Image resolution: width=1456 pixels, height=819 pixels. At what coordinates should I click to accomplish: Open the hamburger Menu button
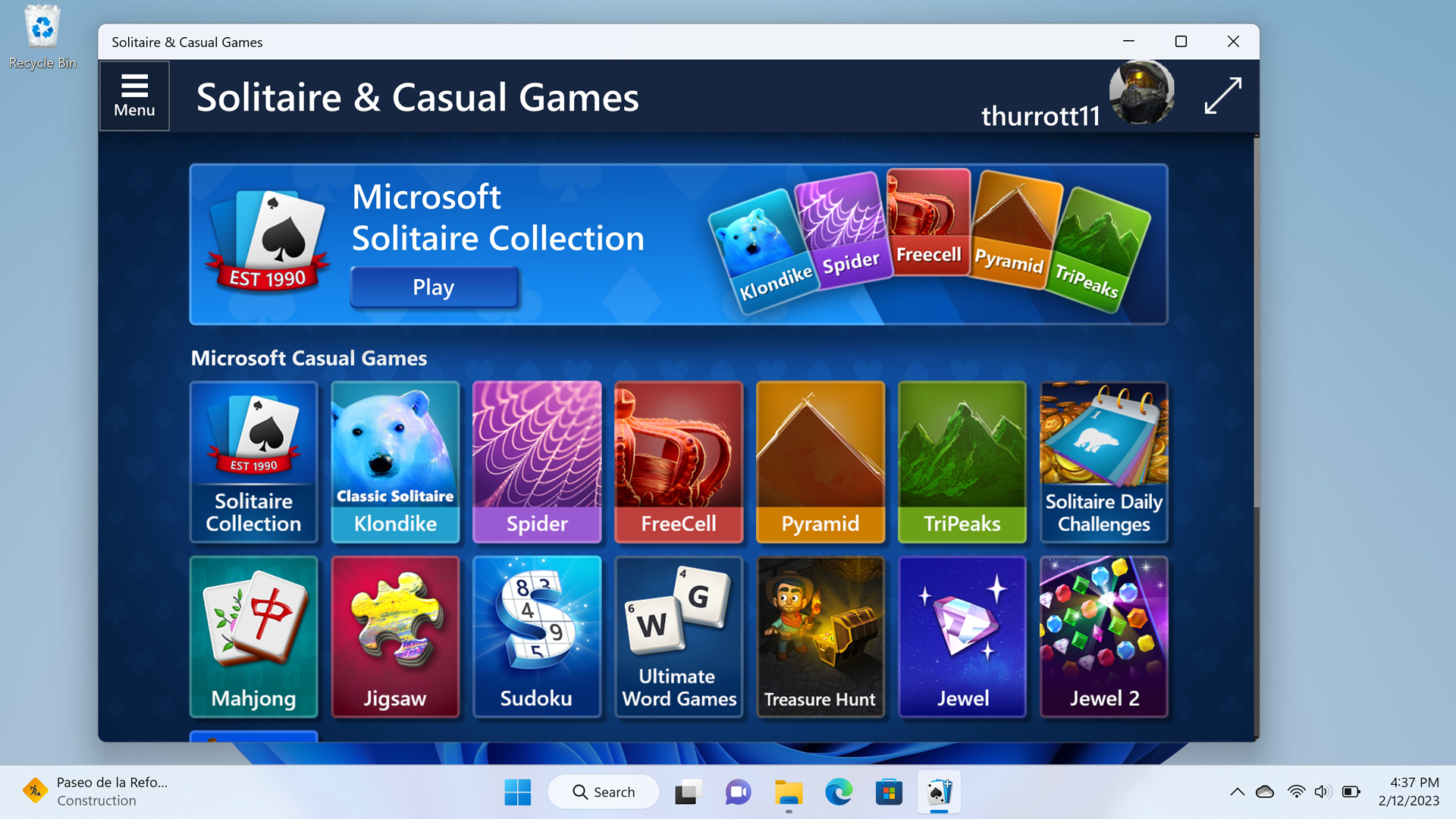click(x=134, y=96)
